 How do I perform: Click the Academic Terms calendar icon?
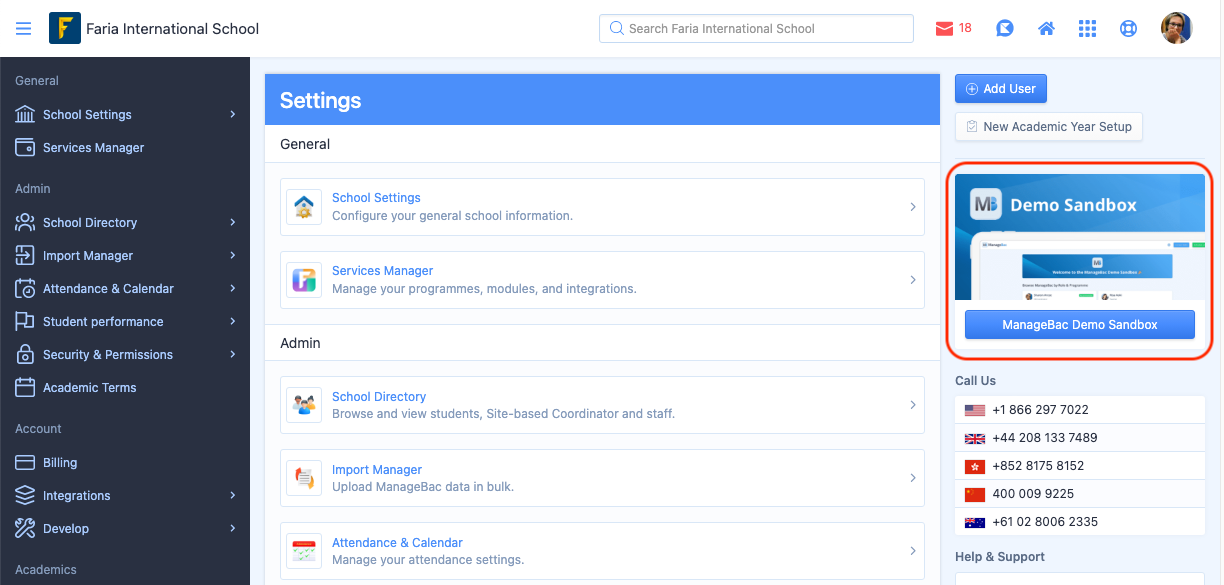[25, 387]
